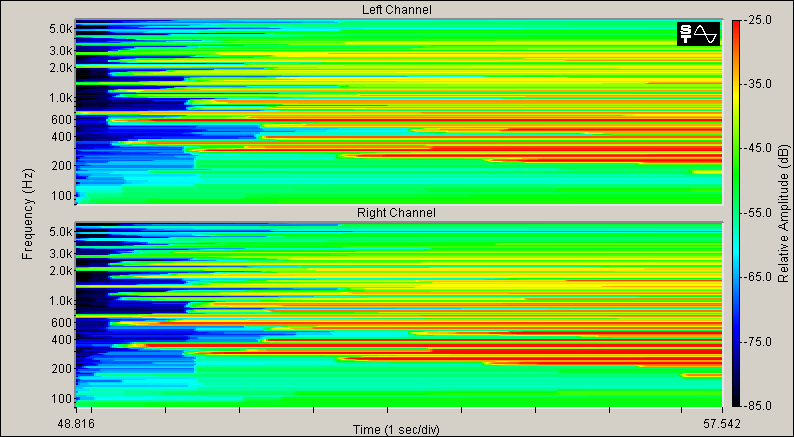Select the Left Channel title label
This screenshot has width=794, height=437.
[x=397, y=10]
